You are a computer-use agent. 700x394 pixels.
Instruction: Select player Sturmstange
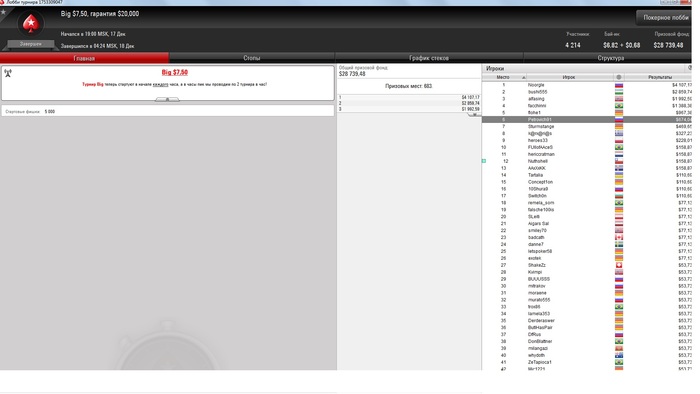coord(541,126)
